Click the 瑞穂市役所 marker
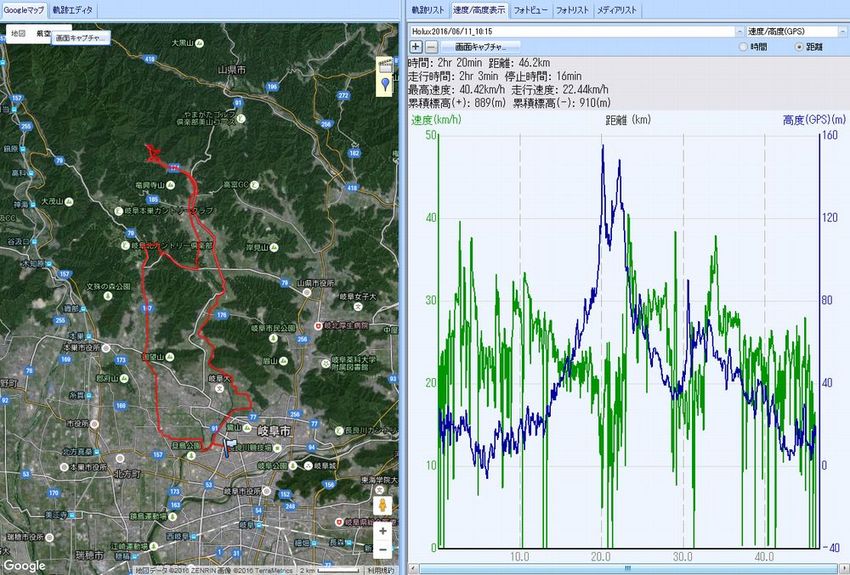 50,537
